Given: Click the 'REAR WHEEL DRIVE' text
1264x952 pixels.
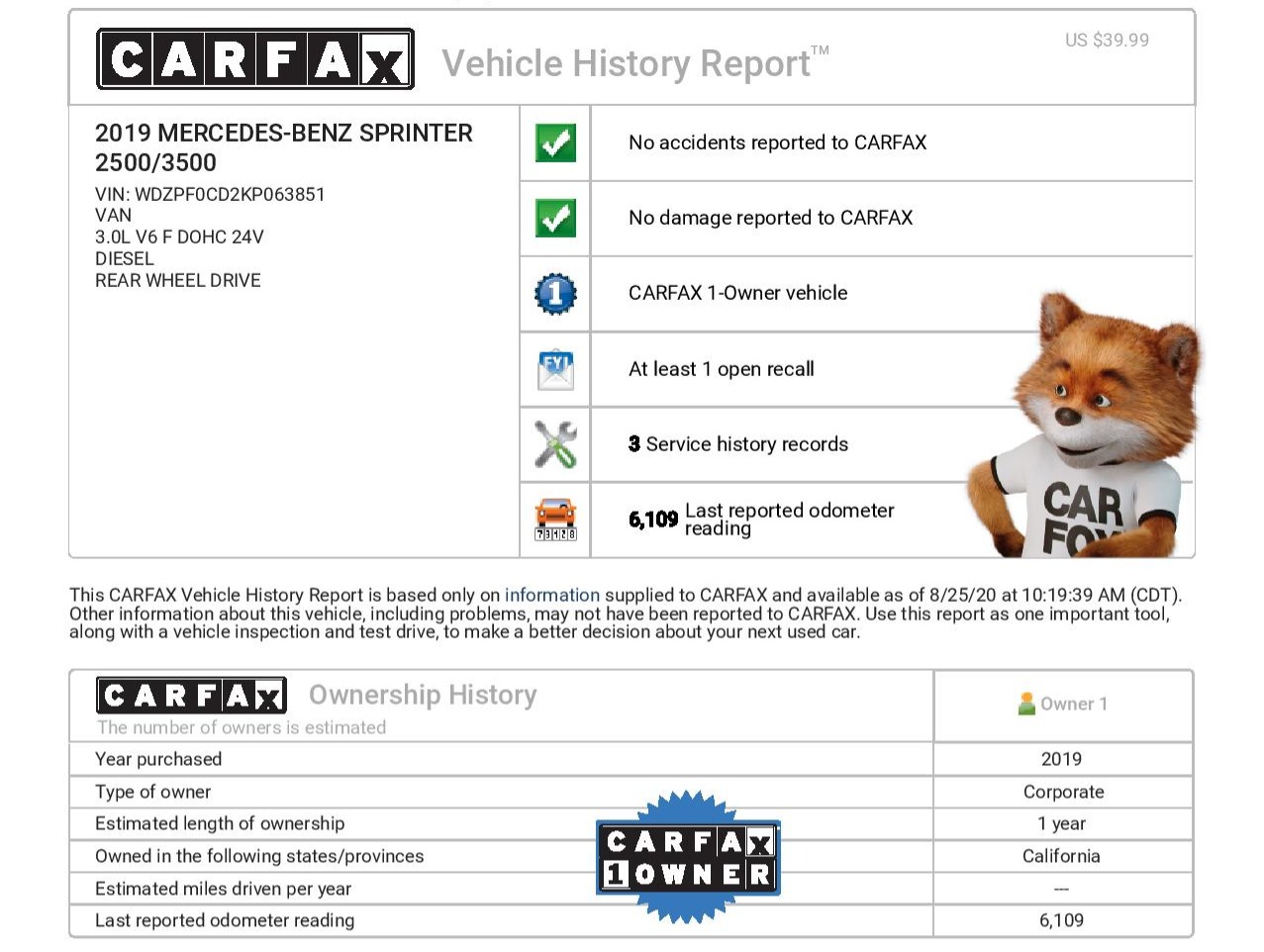Looking at the screenshot, I should tap(178, 281).
